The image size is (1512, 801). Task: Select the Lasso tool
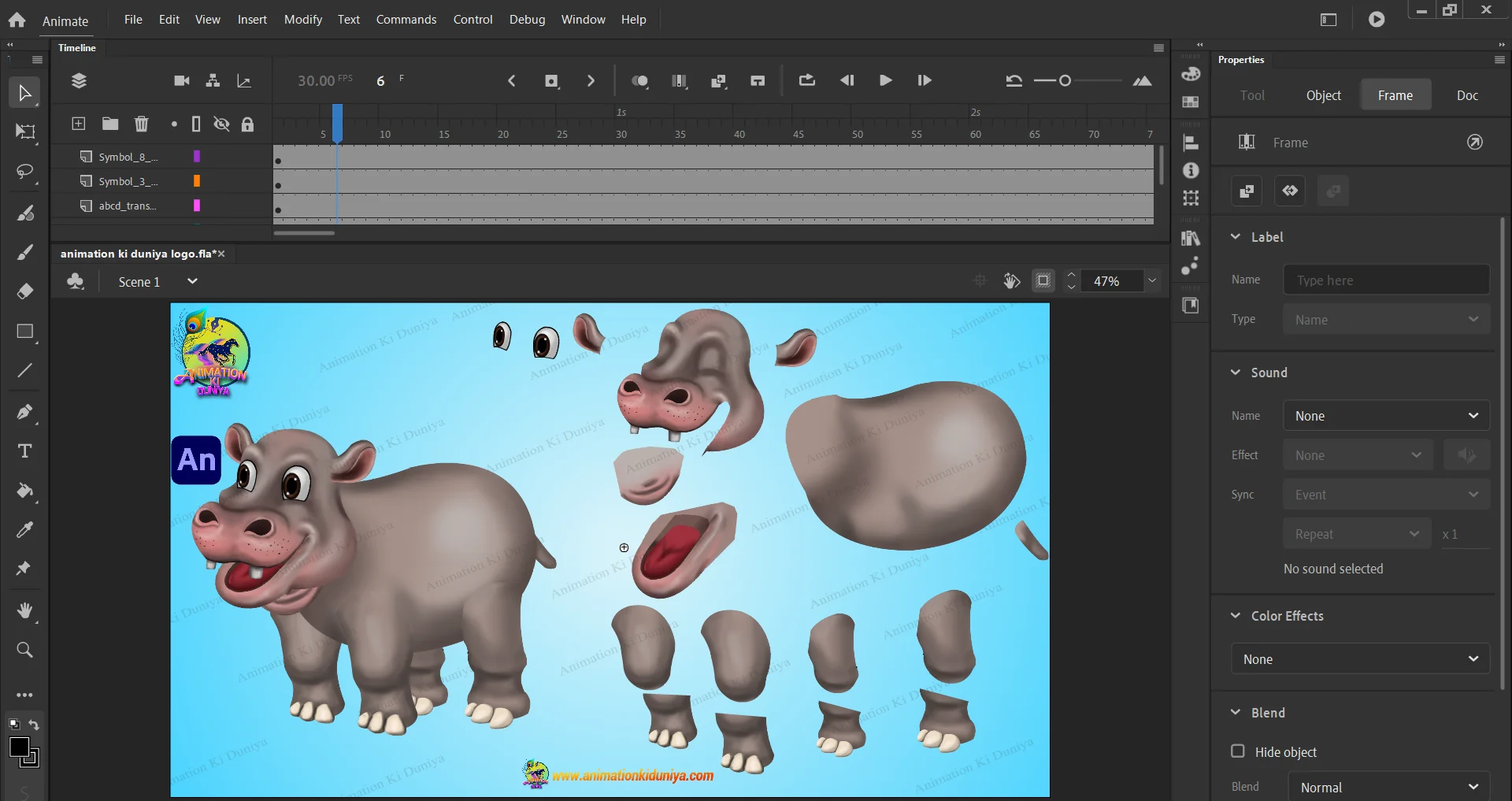24,172
